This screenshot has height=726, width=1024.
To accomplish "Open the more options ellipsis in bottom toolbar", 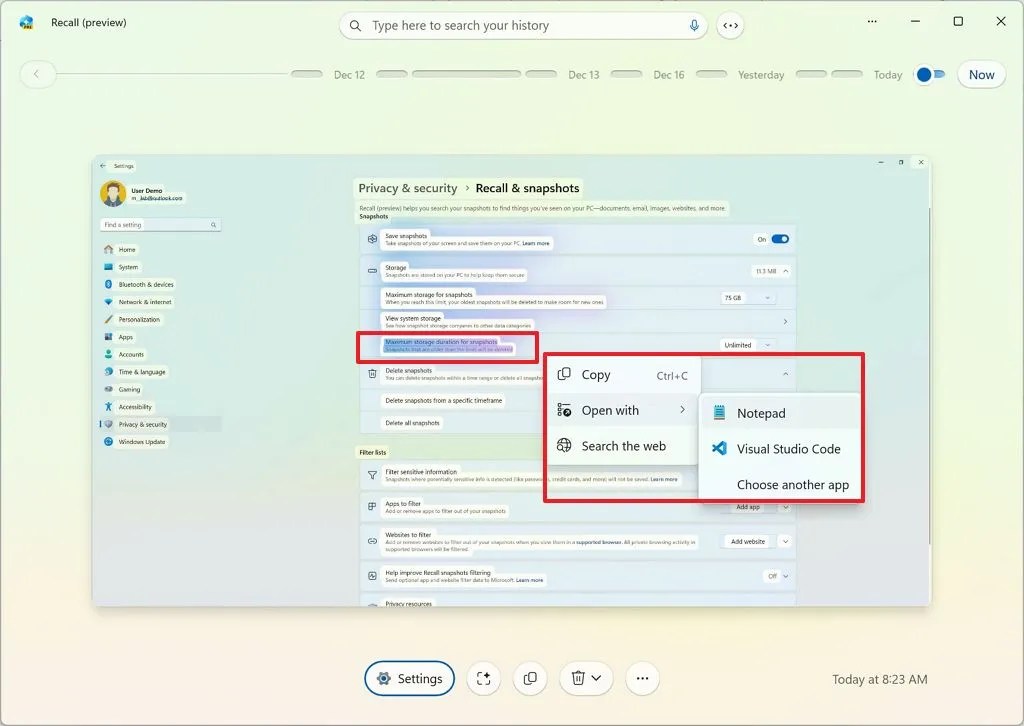I will pyautogui.click(x=642, y=678).
